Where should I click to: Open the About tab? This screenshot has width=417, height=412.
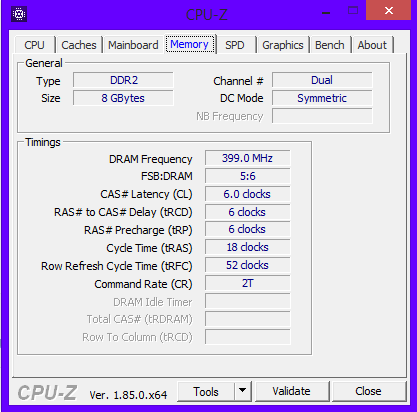[x=372, y=45]
